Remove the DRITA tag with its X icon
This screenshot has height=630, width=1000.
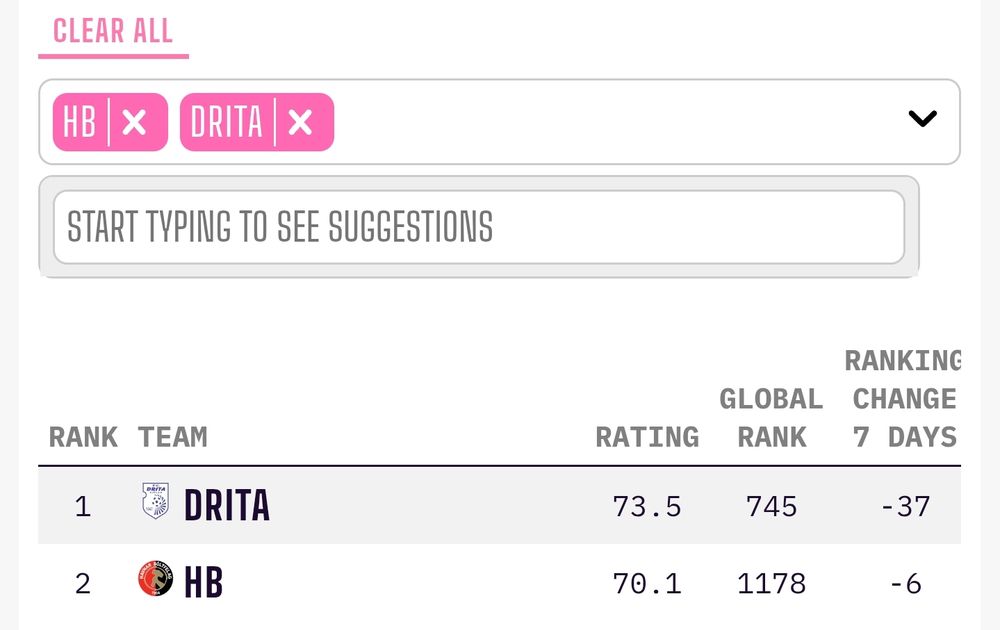300,122
